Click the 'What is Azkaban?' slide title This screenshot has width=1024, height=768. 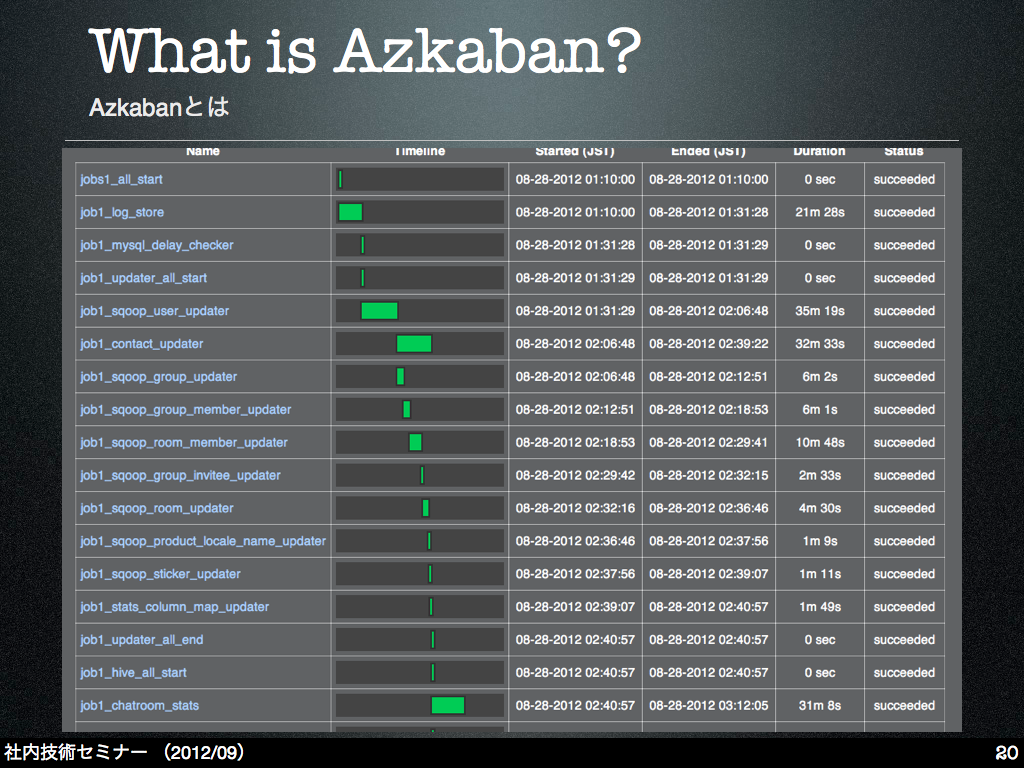366,51
